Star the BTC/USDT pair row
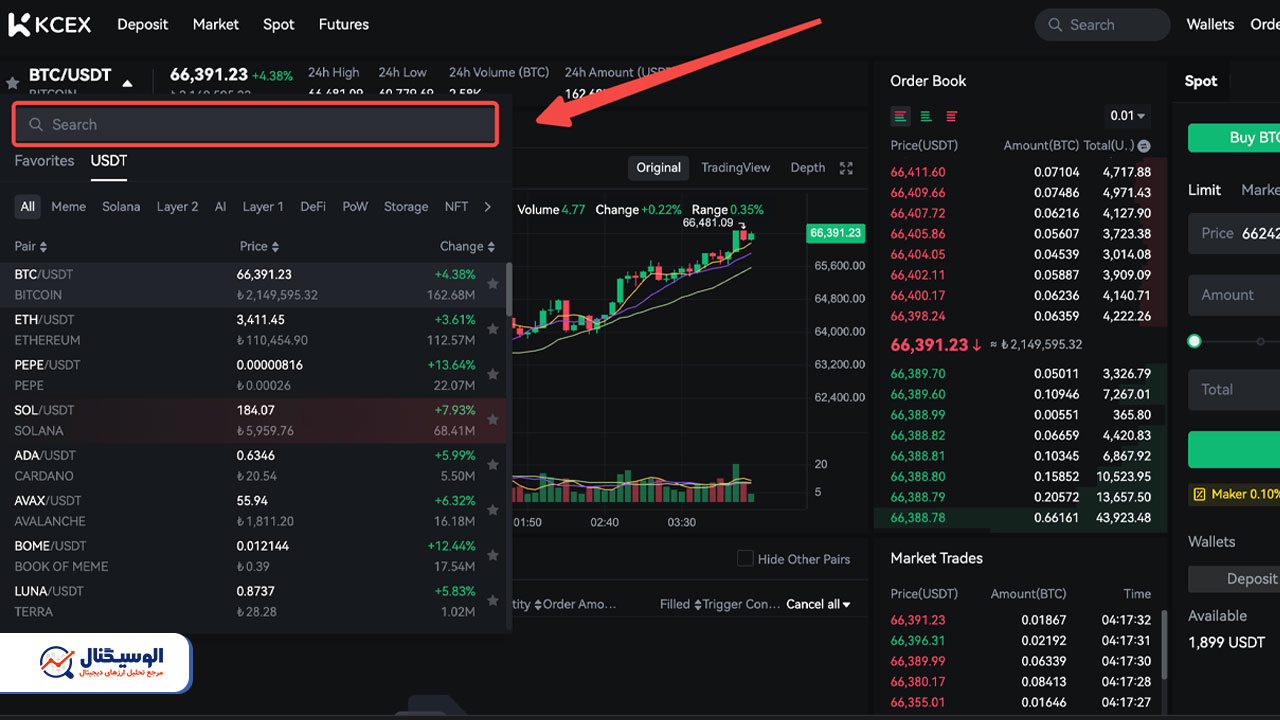The height and width of the screenshot is (720, 1280). click(492, 284)
